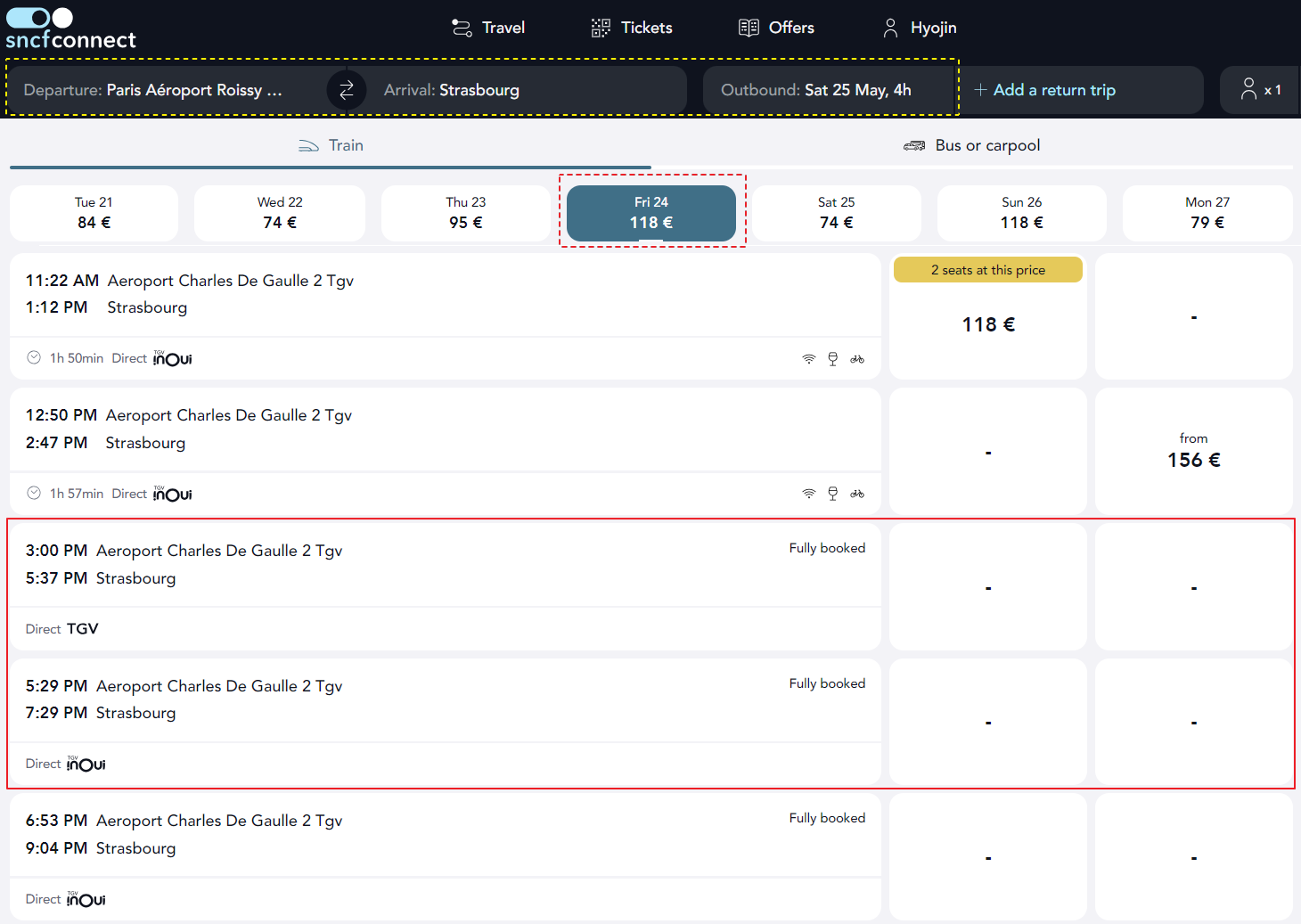This screenshot has width=1301, height=924.
Task: Click the Travel route icon
Action: pyautogui.click(x=462, y=29)
